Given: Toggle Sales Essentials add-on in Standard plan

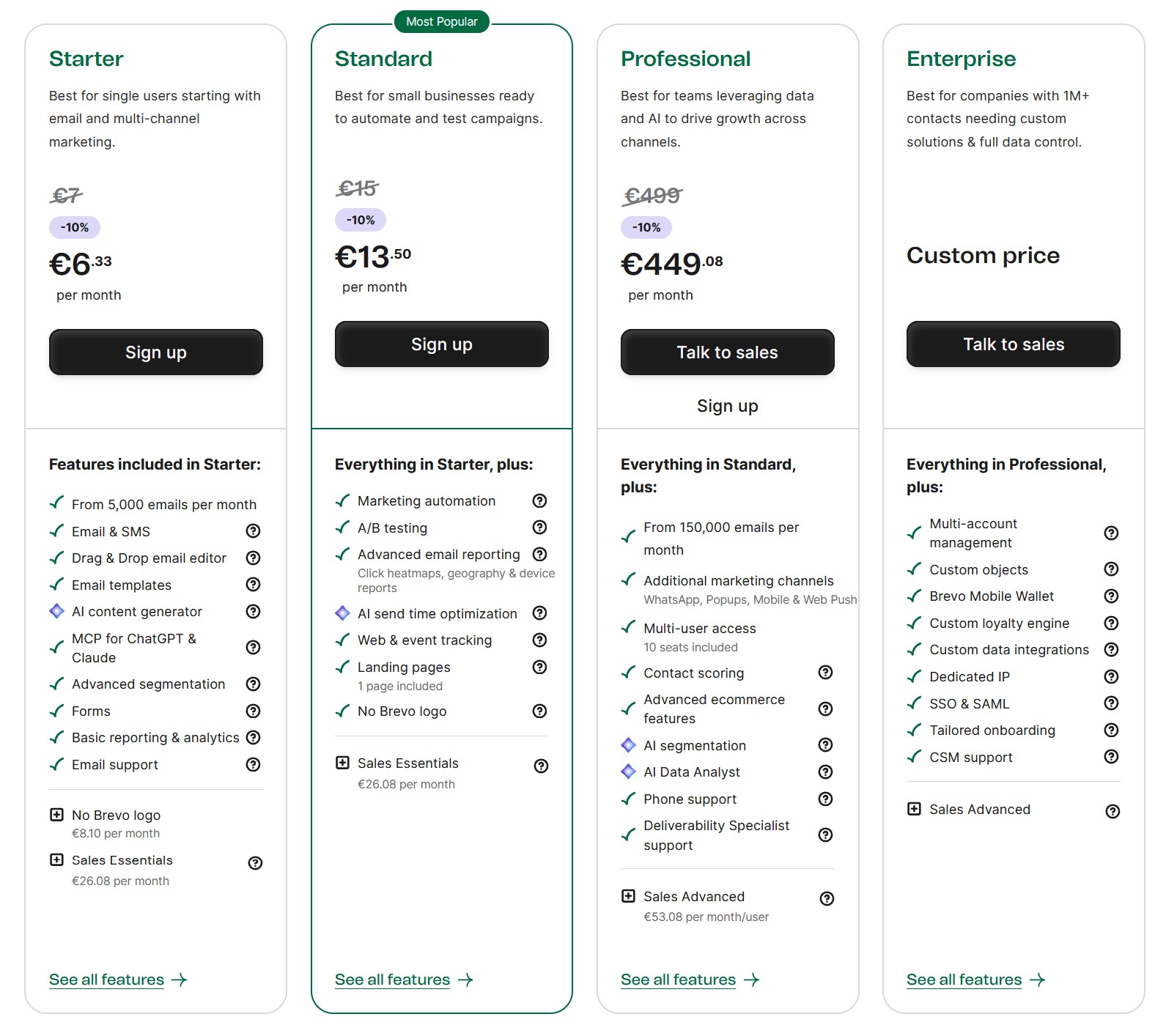Looking at the screenshot, I should tap(342, 763).
